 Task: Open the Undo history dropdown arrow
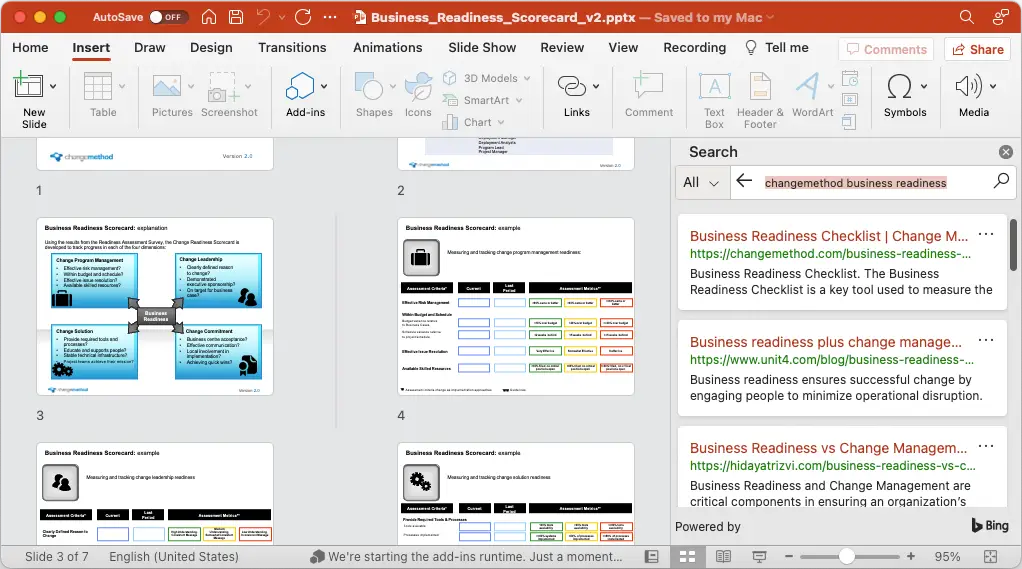click(x=282, y=18)
